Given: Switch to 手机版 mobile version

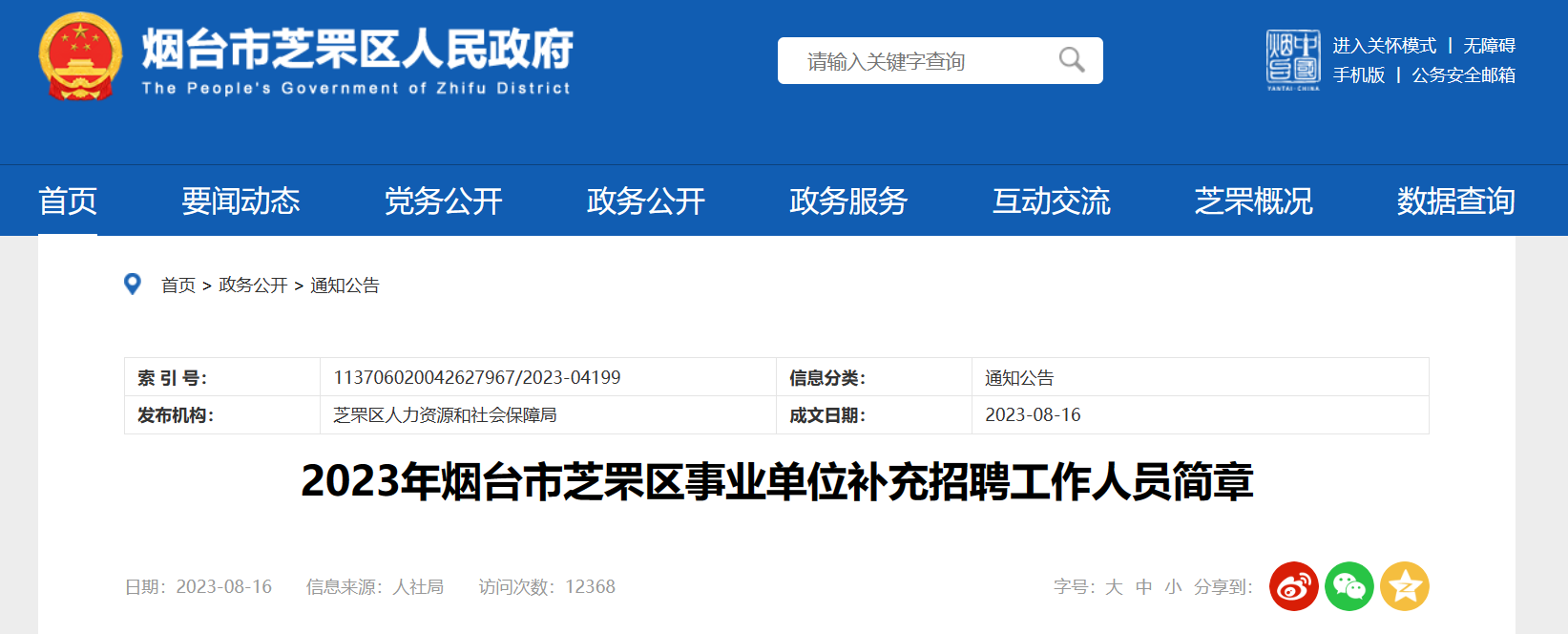Looking at the screenshot, I should click(x=1358, y=75).
